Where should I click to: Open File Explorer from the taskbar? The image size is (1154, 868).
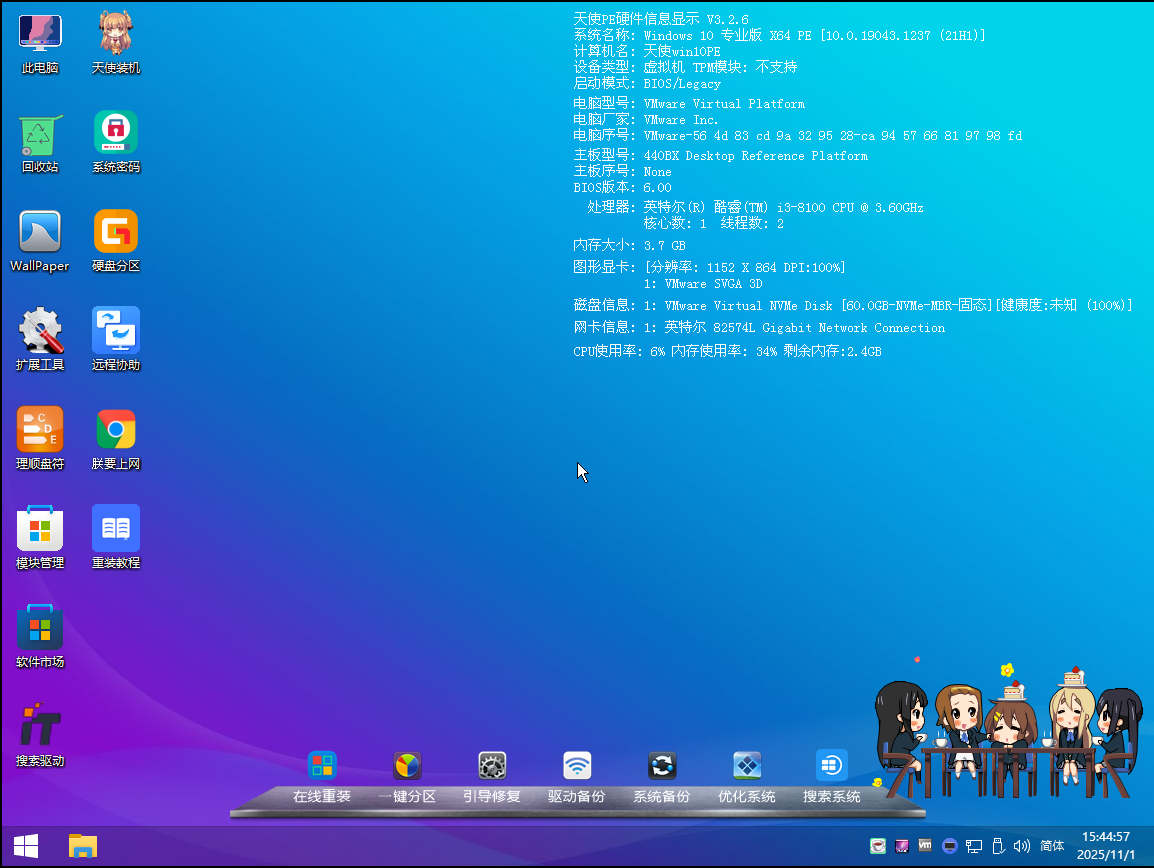tap(83, 847)
